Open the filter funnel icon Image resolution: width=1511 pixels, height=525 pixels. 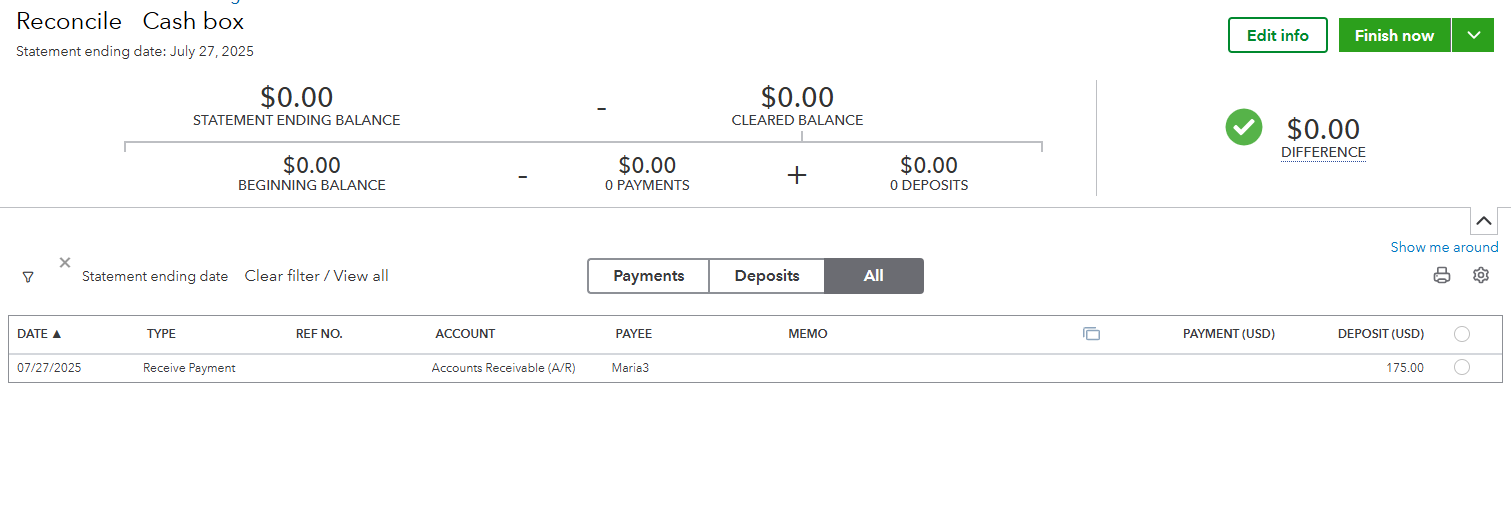coord(28,277)
